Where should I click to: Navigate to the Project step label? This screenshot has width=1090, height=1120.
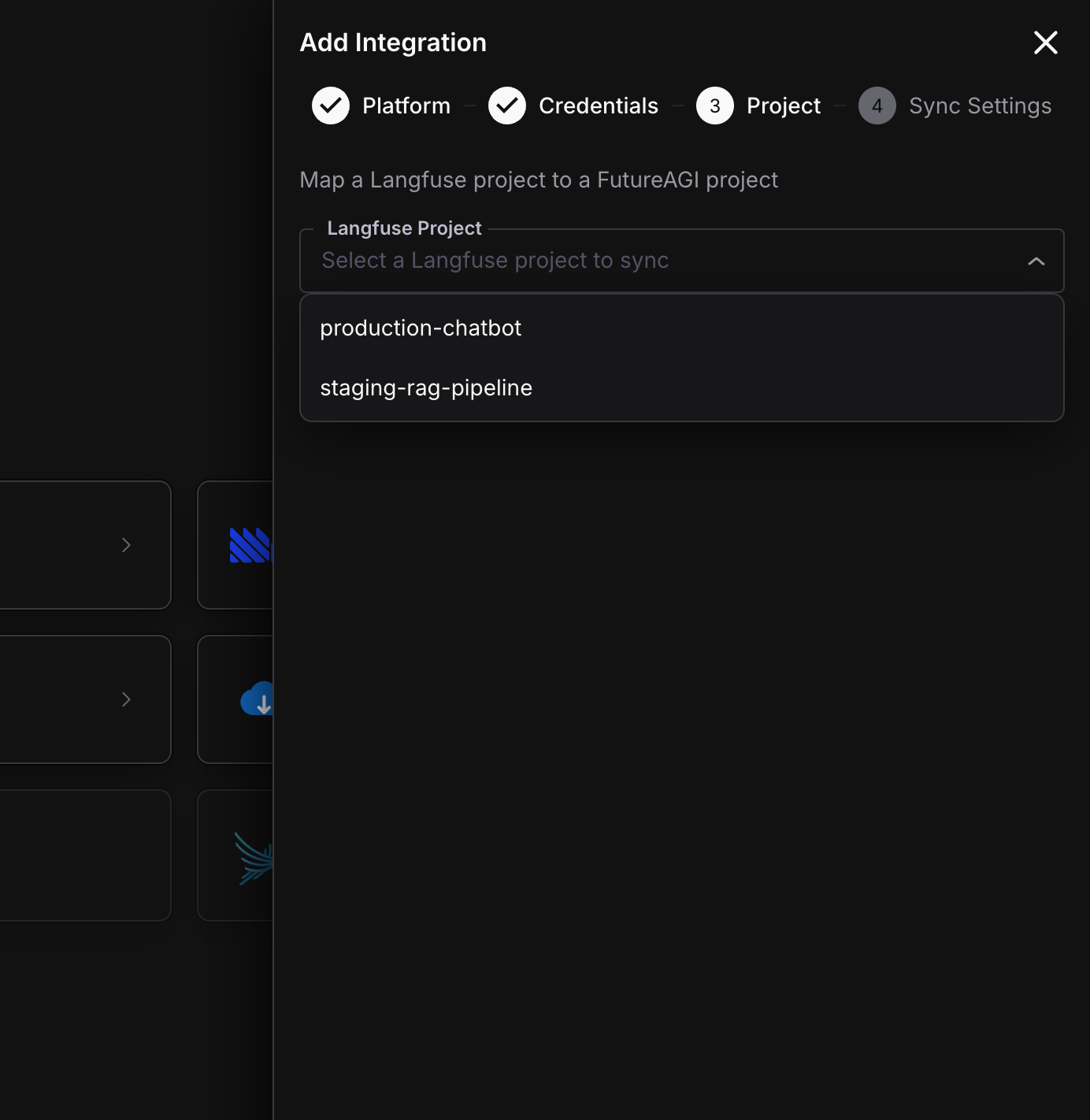point(782,105)
